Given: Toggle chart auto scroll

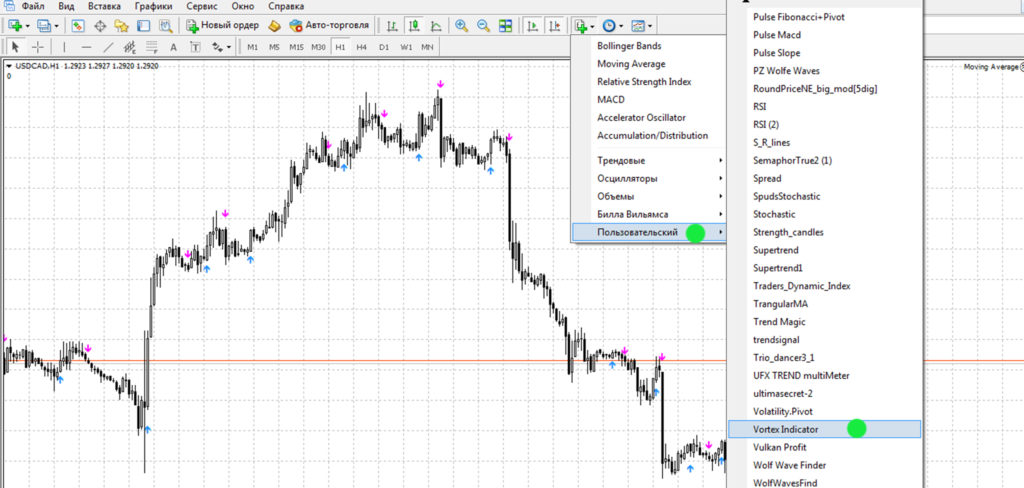Looking at the screenshot, I should point(533,26).
